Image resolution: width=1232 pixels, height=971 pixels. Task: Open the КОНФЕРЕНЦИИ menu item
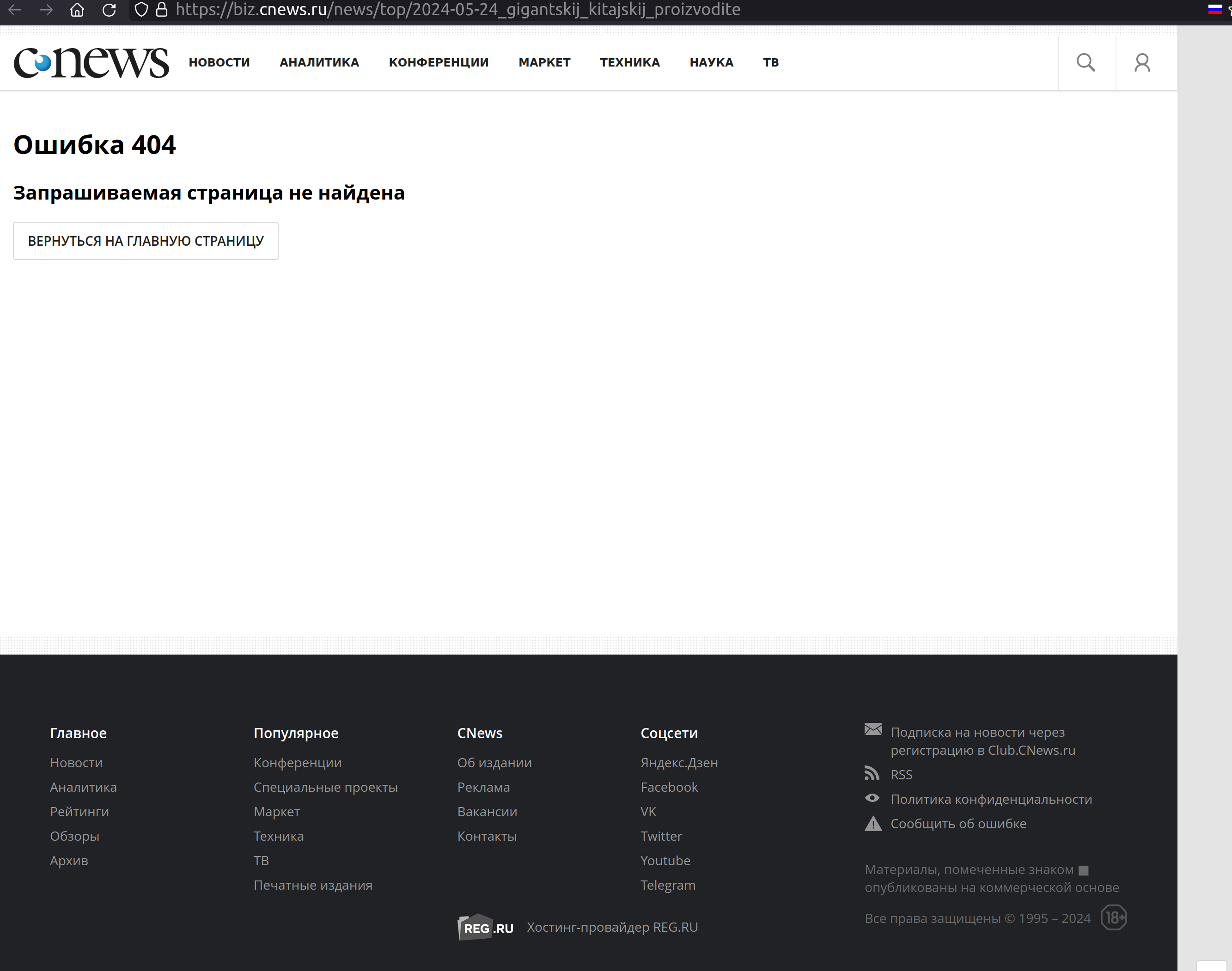pos(439,62)
